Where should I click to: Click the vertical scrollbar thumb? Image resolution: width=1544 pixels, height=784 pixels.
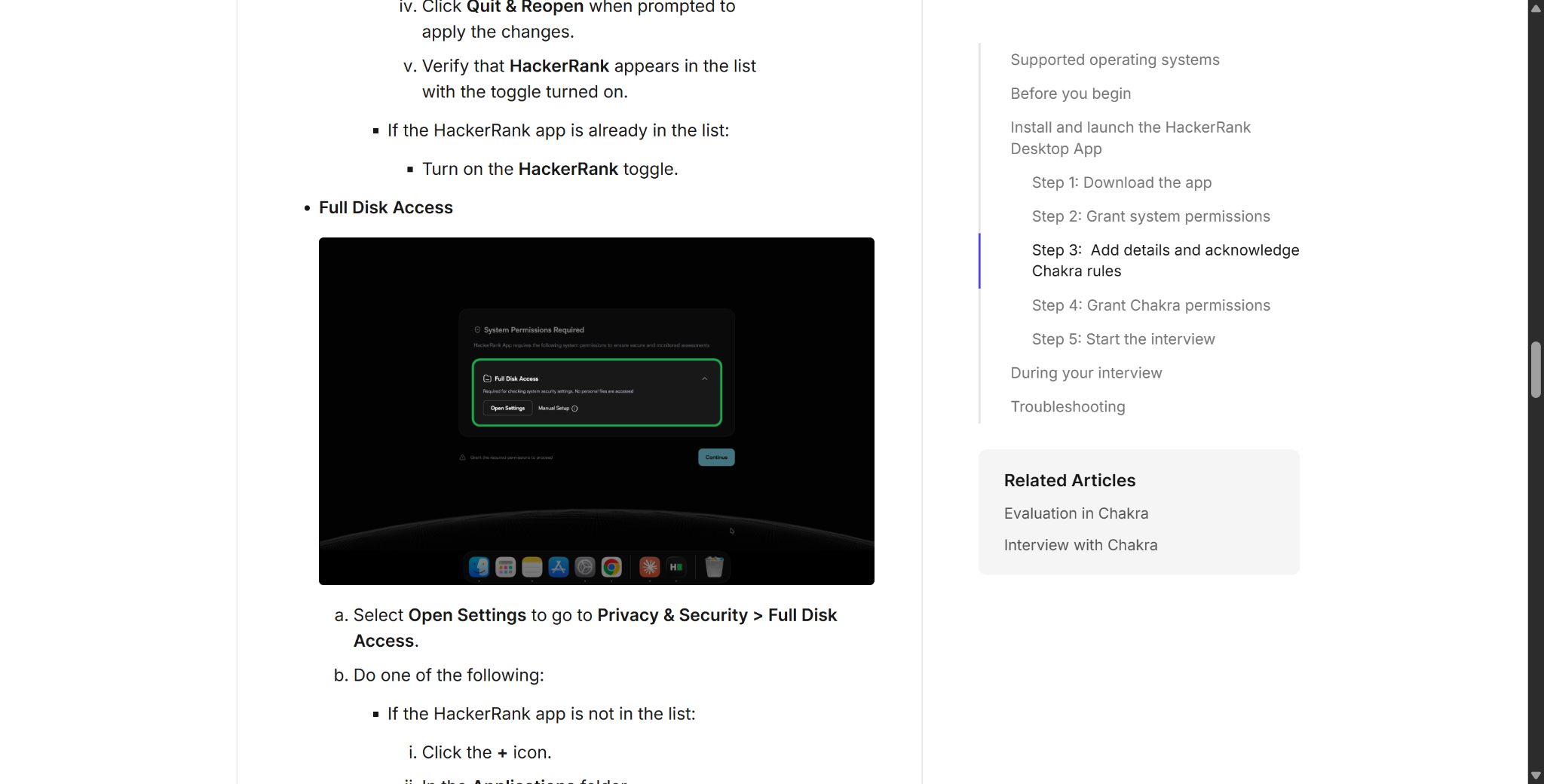point(1536,369)
